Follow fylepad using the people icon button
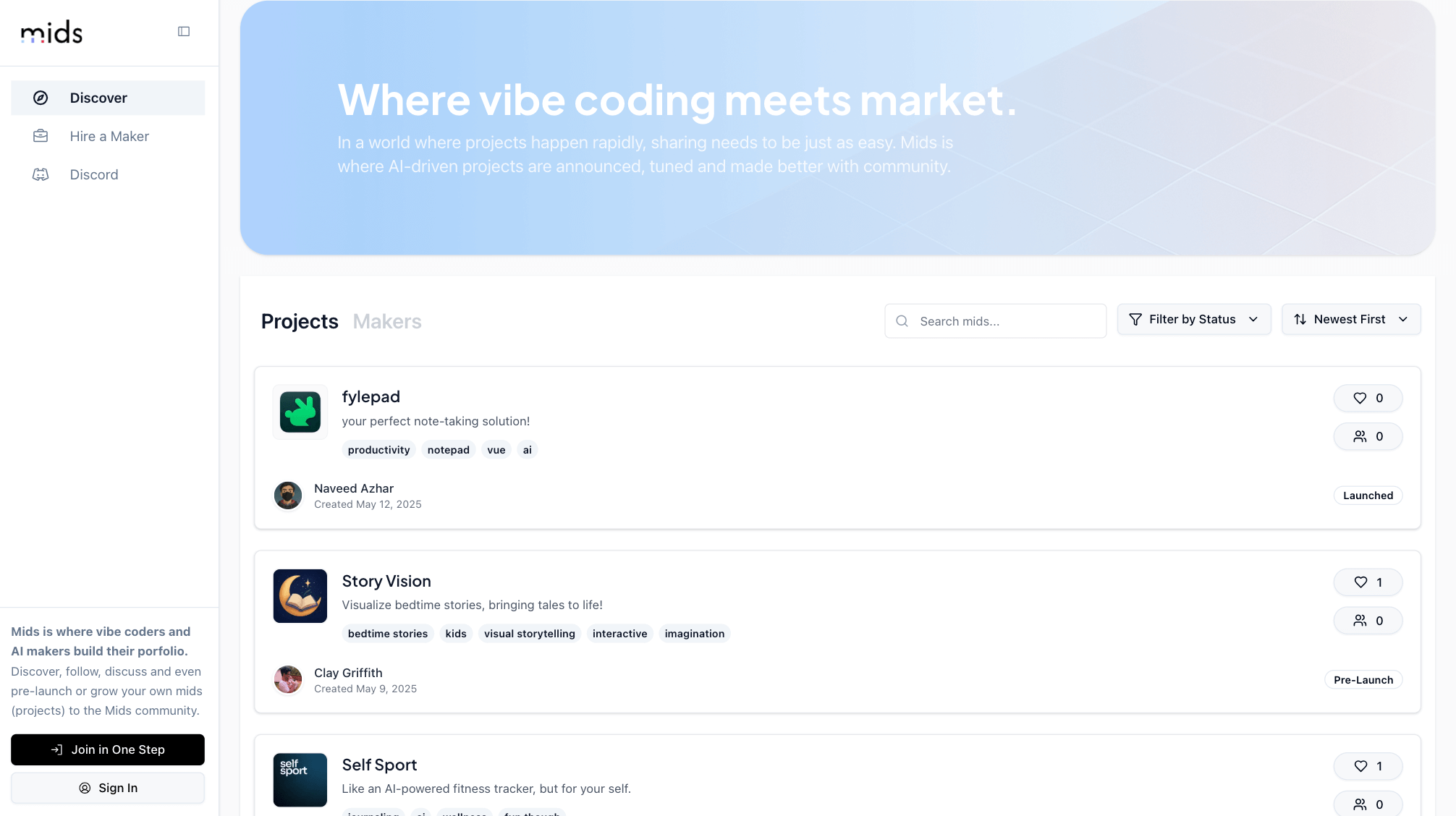 pos(1368,436)
